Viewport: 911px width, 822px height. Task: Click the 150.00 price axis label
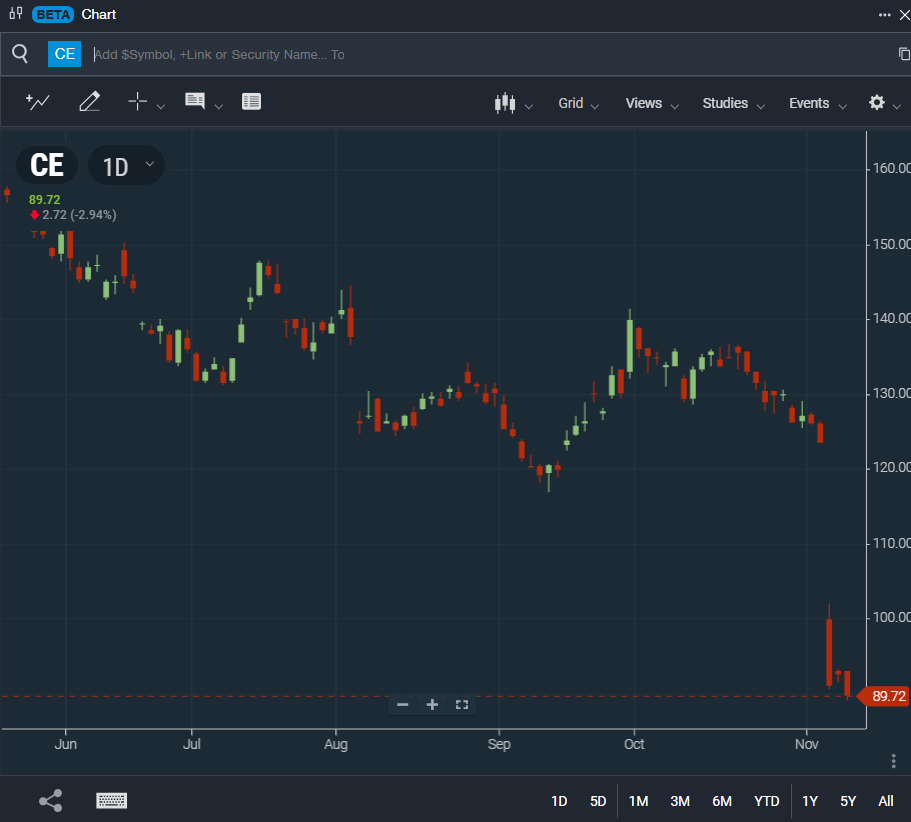coord(891,245)
